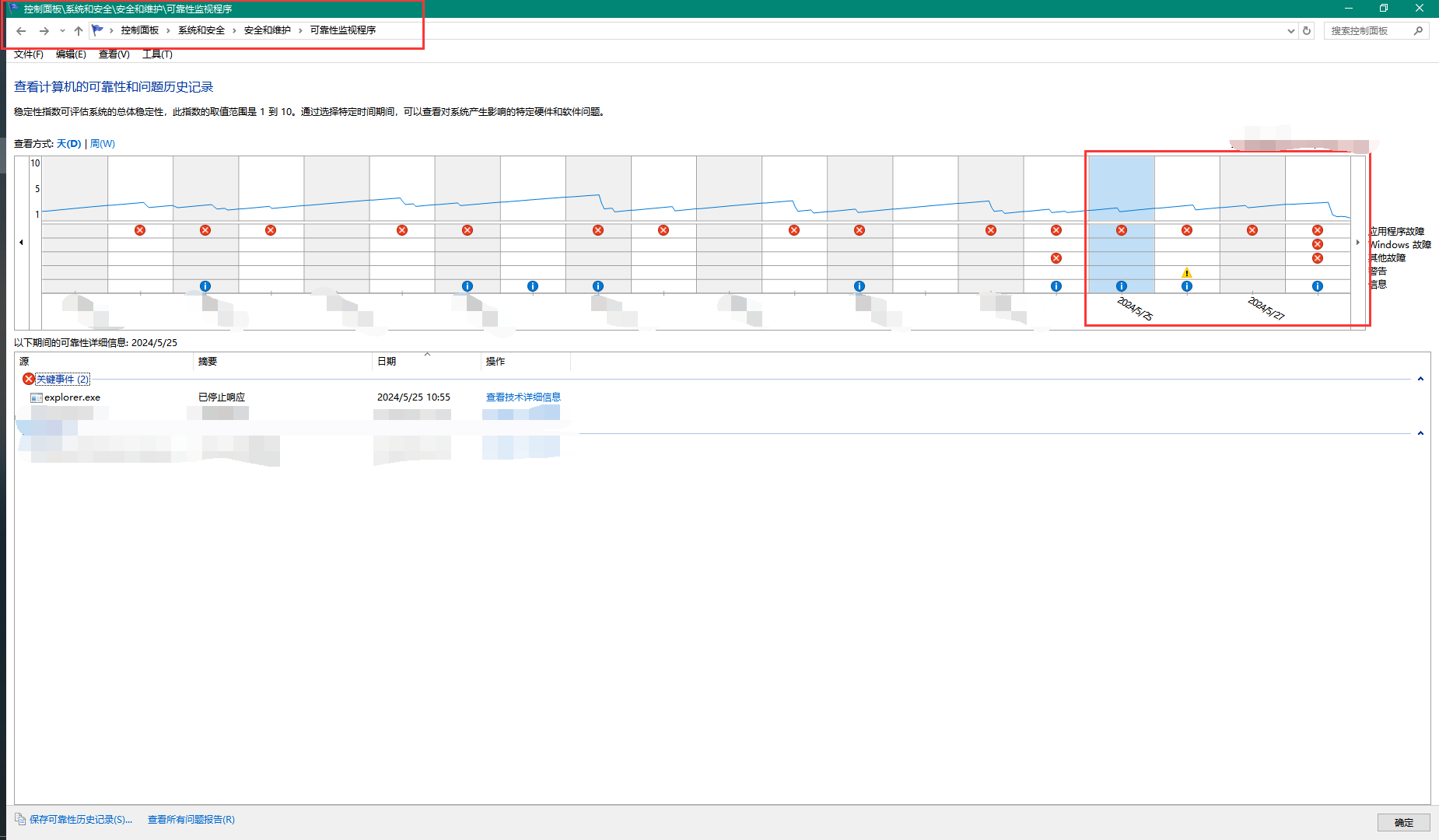Image resolution: width=1439 pixels, height=840 pixels.
Task: Open 查看技术详细信息 for explorer.exe
Action: [523, 397]
